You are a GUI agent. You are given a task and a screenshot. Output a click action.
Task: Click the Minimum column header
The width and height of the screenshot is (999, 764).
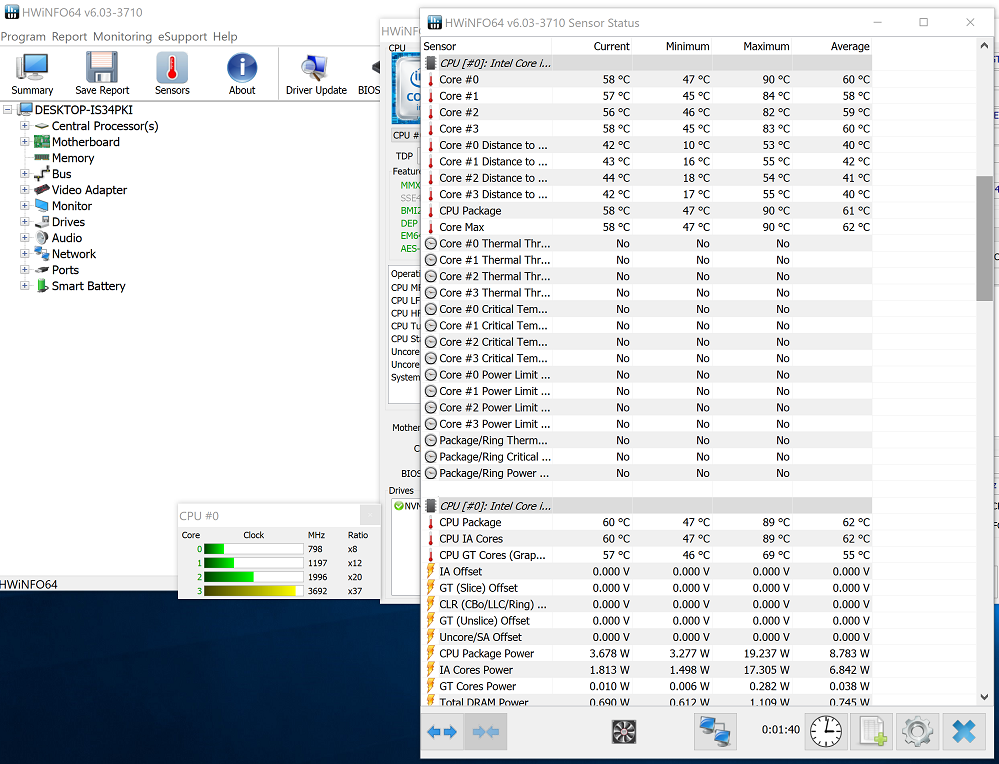click(x=672, y=47)
